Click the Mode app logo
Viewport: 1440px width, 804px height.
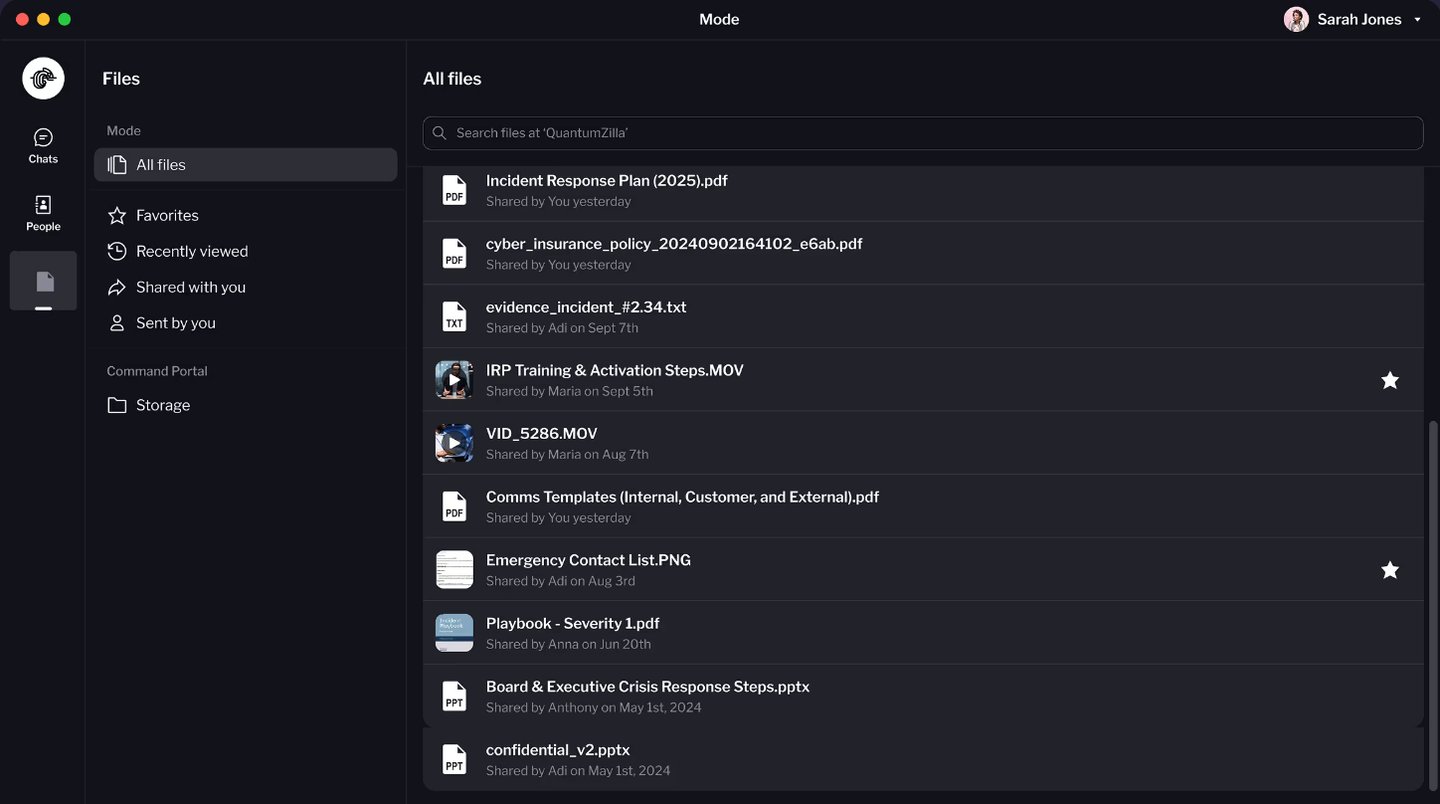43,79
